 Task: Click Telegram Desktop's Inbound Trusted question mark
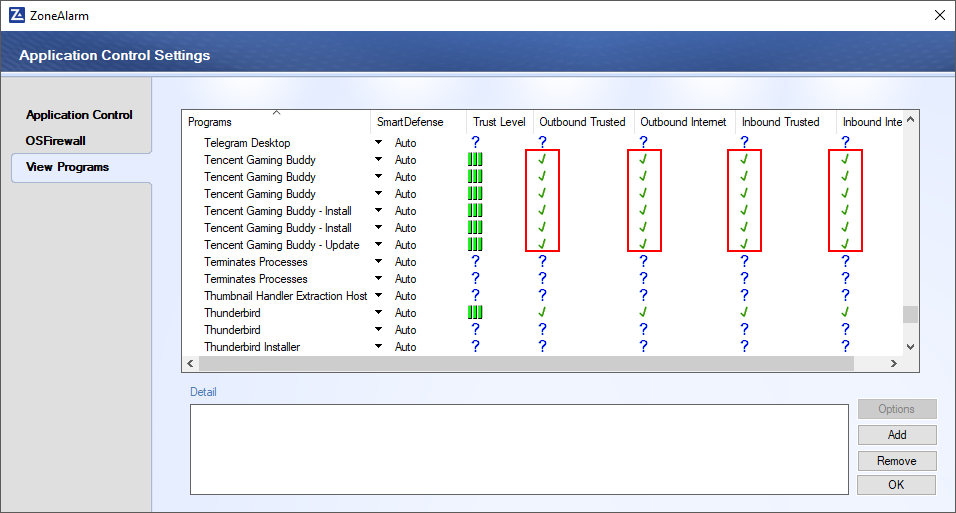(x=744, y=142)
